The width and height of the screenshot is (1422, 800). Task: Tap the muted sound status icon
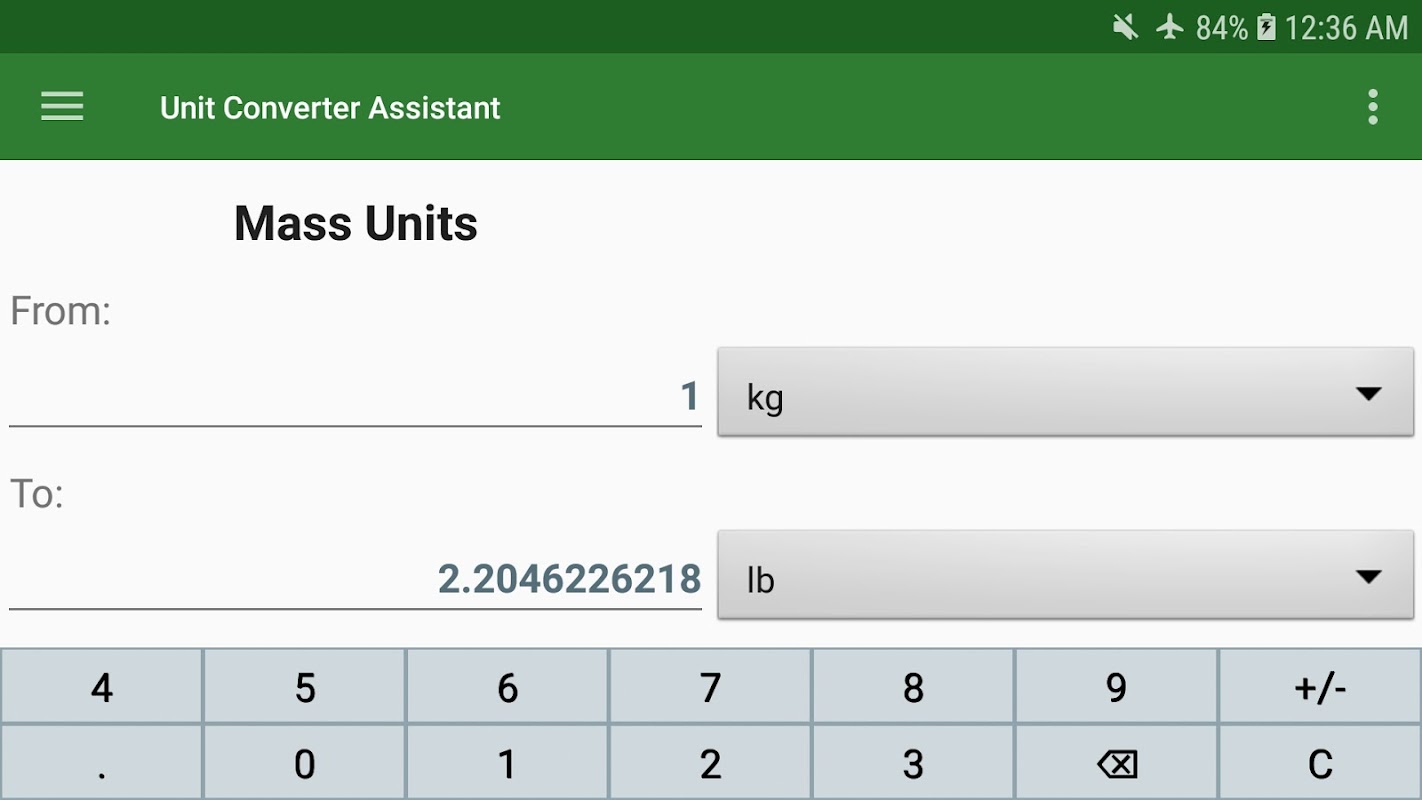(1126, 27)
